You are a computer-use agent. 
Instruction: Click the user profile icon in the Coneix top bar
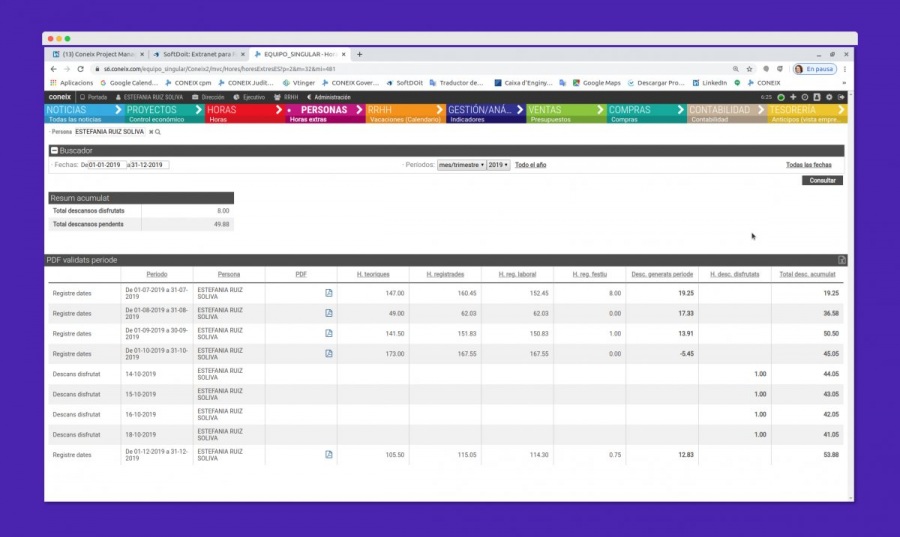click(x=817, y=98)
